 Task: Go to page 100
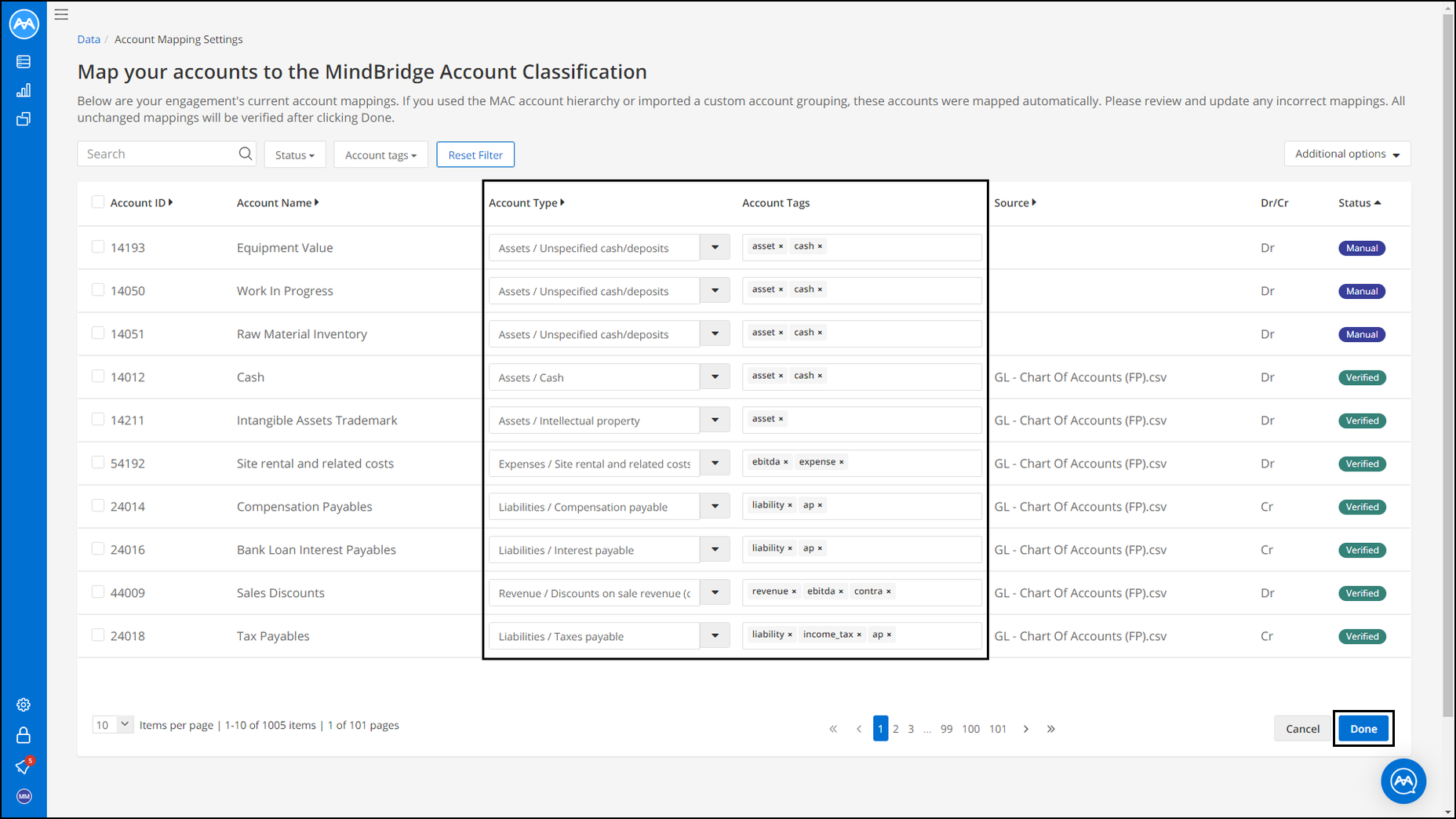click(971, 729)
